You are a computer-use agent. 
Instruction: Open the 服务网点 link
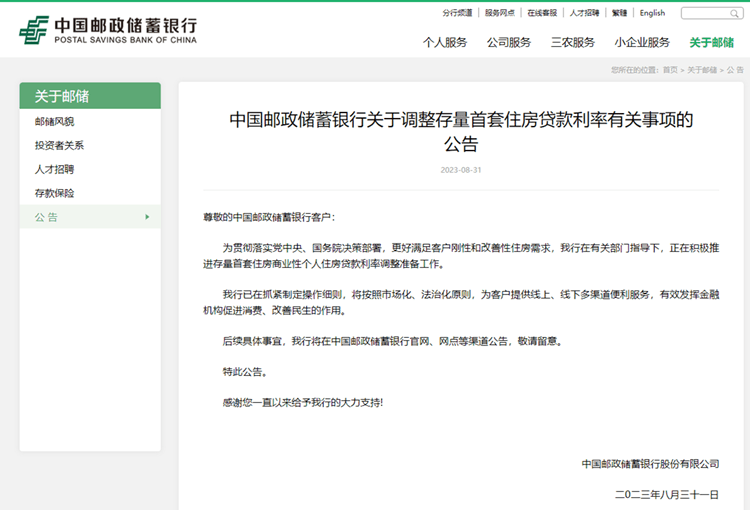point(500,13)
